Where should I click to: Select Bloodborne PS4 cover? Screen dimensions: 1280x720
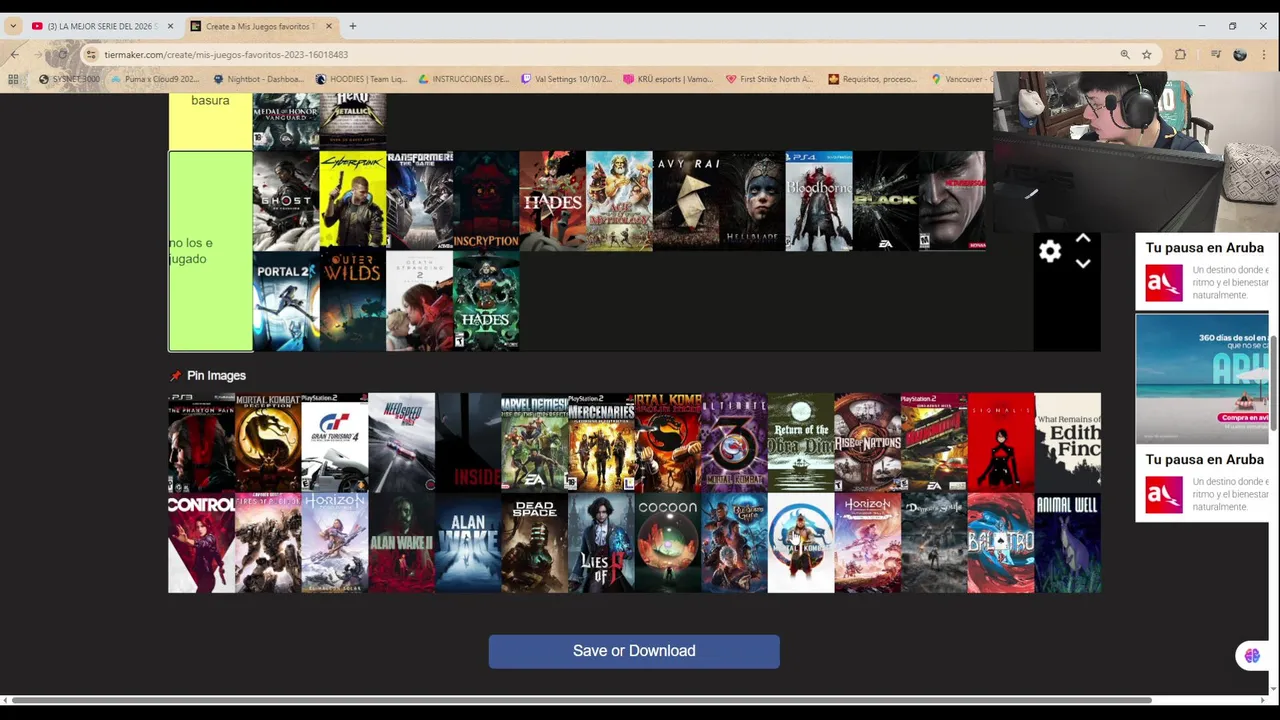tap(819, 201)
